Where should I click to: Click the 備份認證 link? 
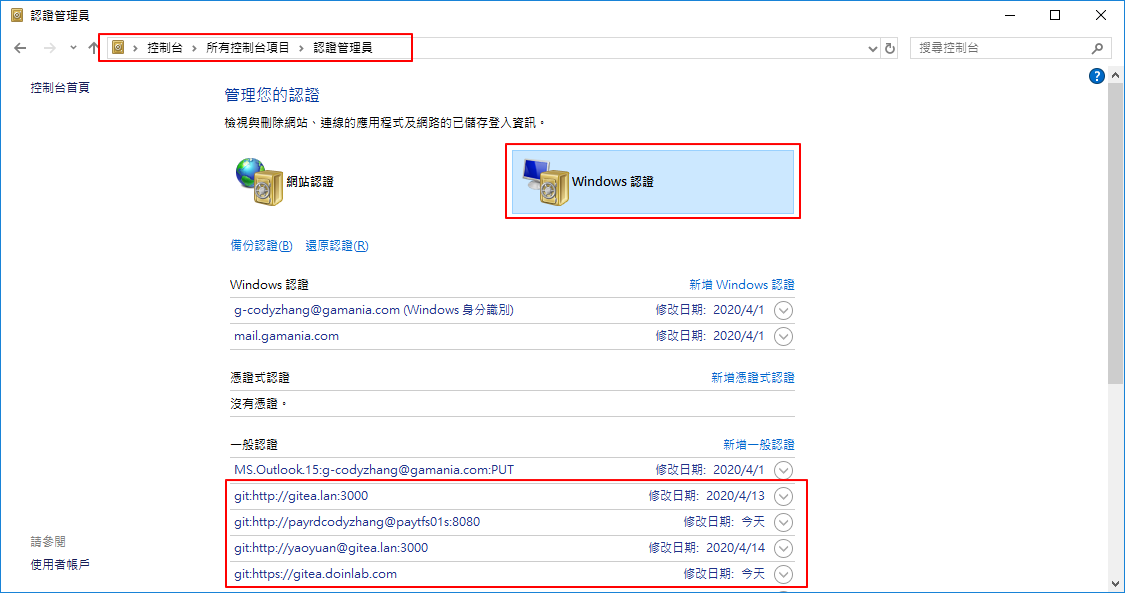pos(260,245)
